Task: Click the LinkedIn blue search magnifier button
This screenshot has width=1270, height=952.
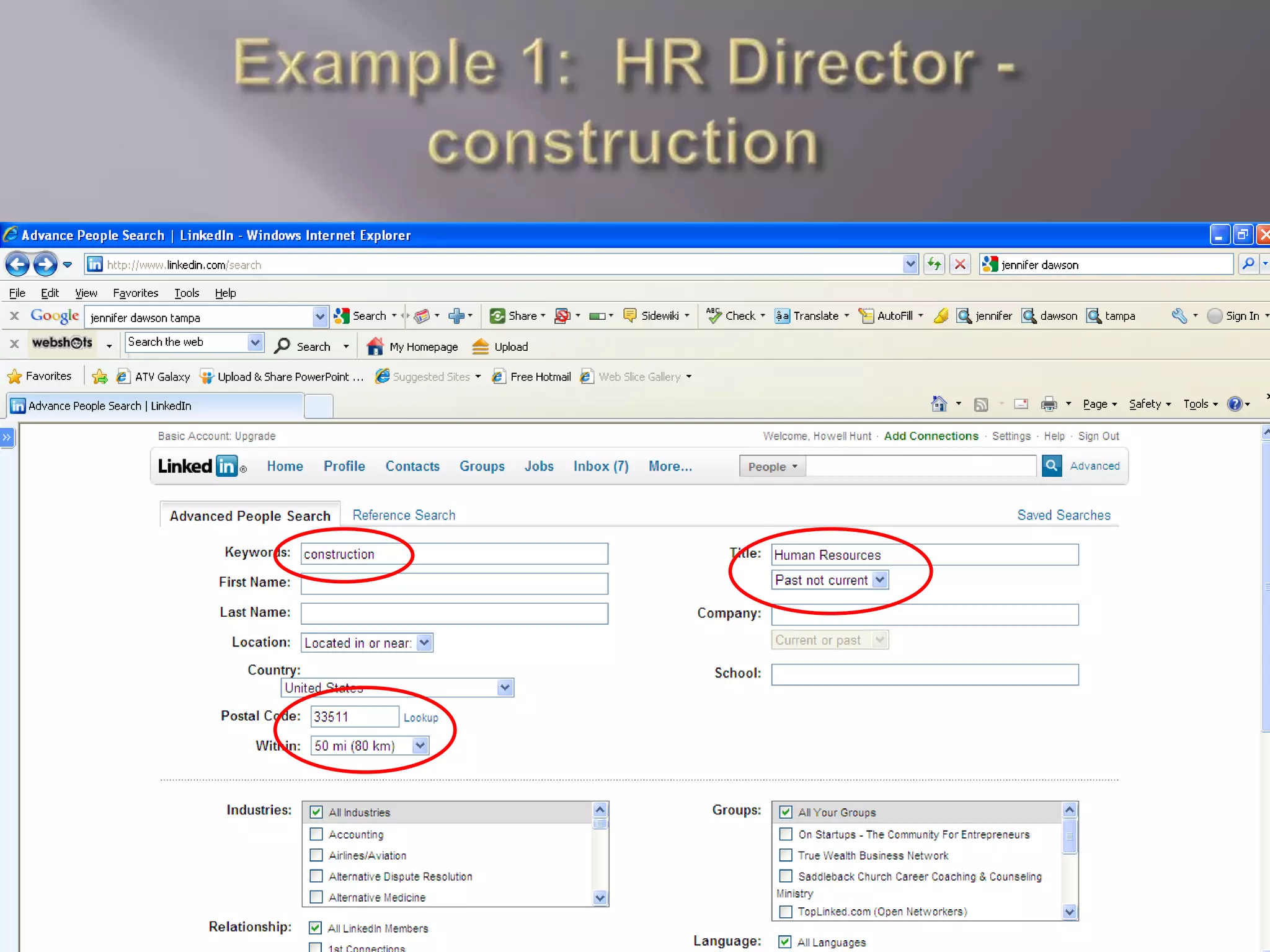Action: (1052, 465)
